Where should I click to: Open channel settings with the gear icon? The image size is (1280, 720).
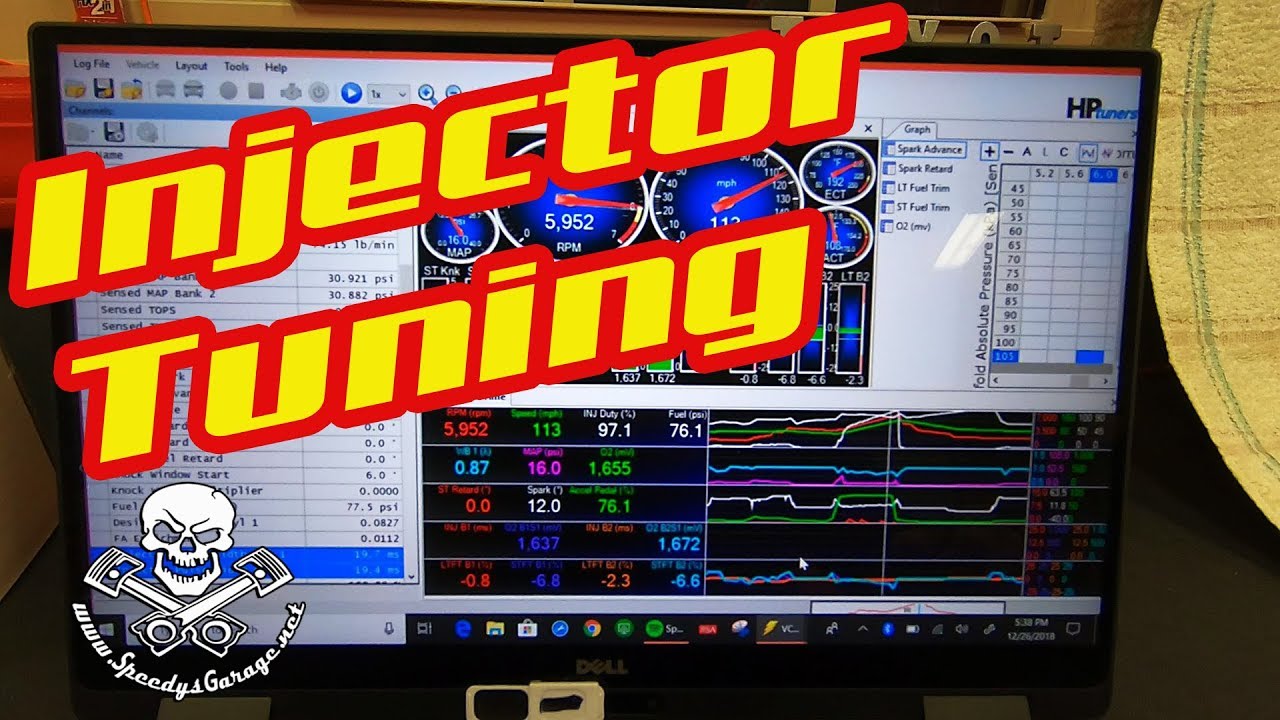click(146, 131)
